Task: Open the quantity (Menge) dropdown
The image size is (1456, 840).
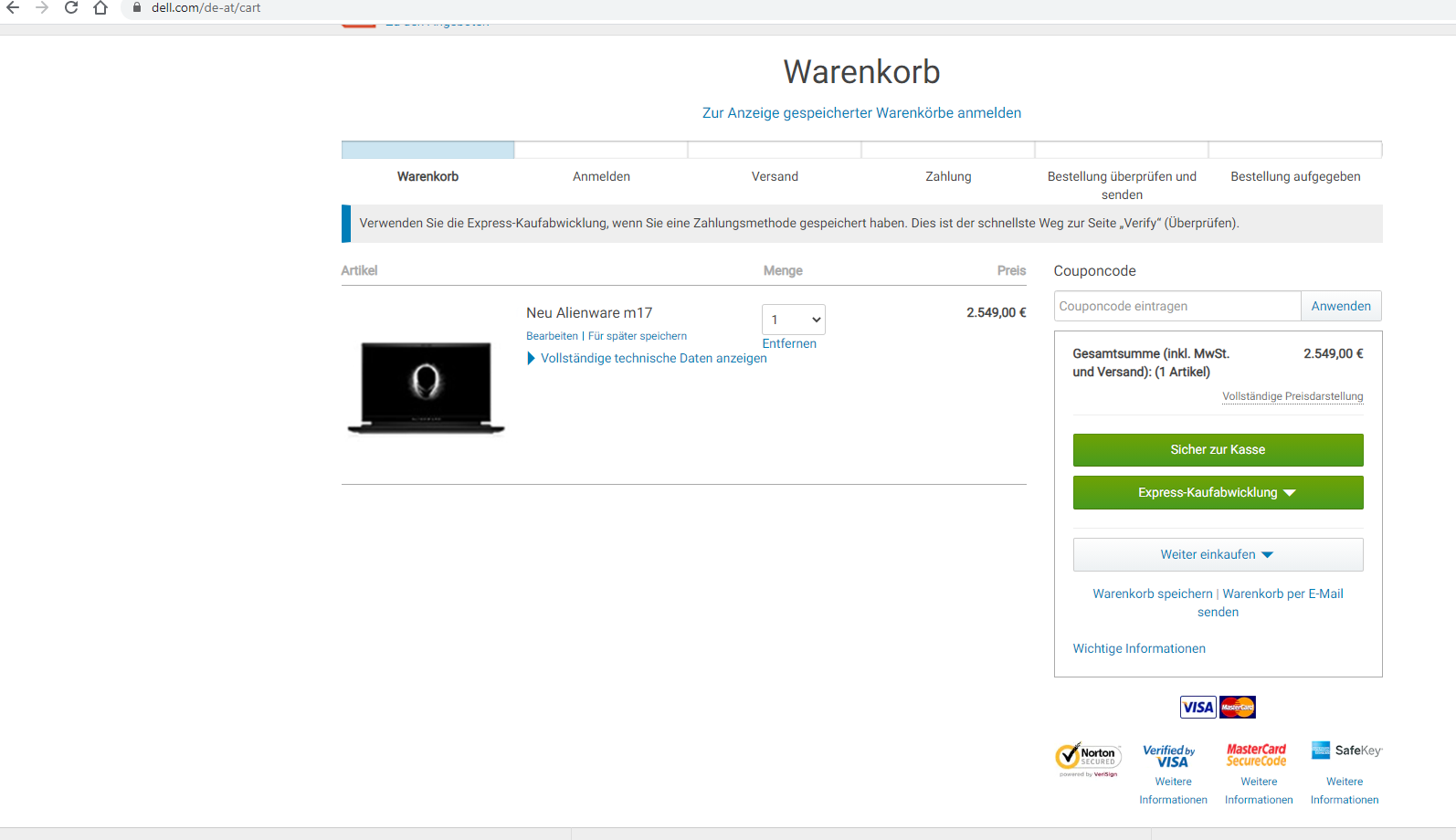Action: coord(793,320)
